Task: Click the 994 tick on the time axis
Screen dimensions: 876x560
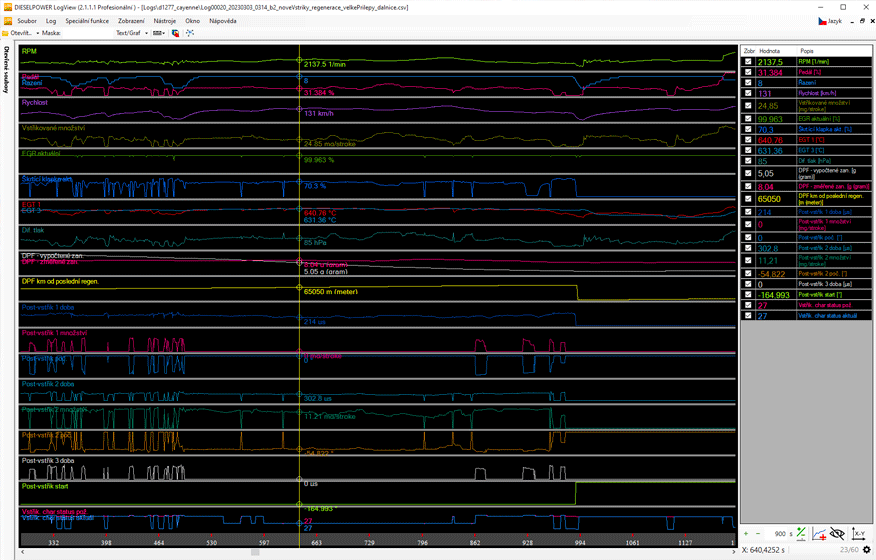Action: [x=580, y=542]
